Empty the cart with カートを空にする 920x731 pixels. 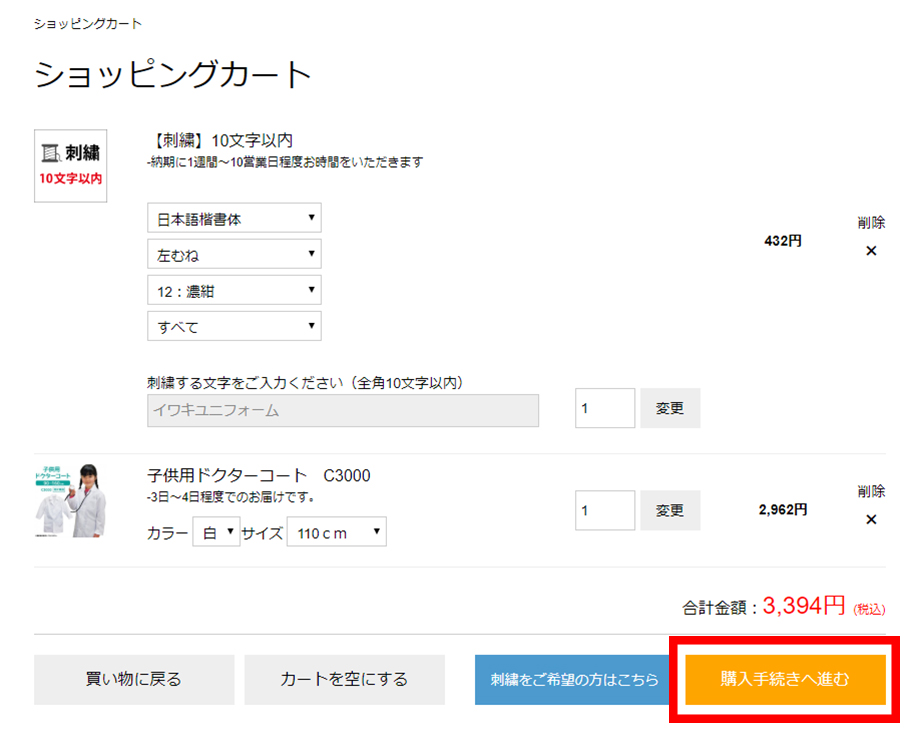pos(344,680)
